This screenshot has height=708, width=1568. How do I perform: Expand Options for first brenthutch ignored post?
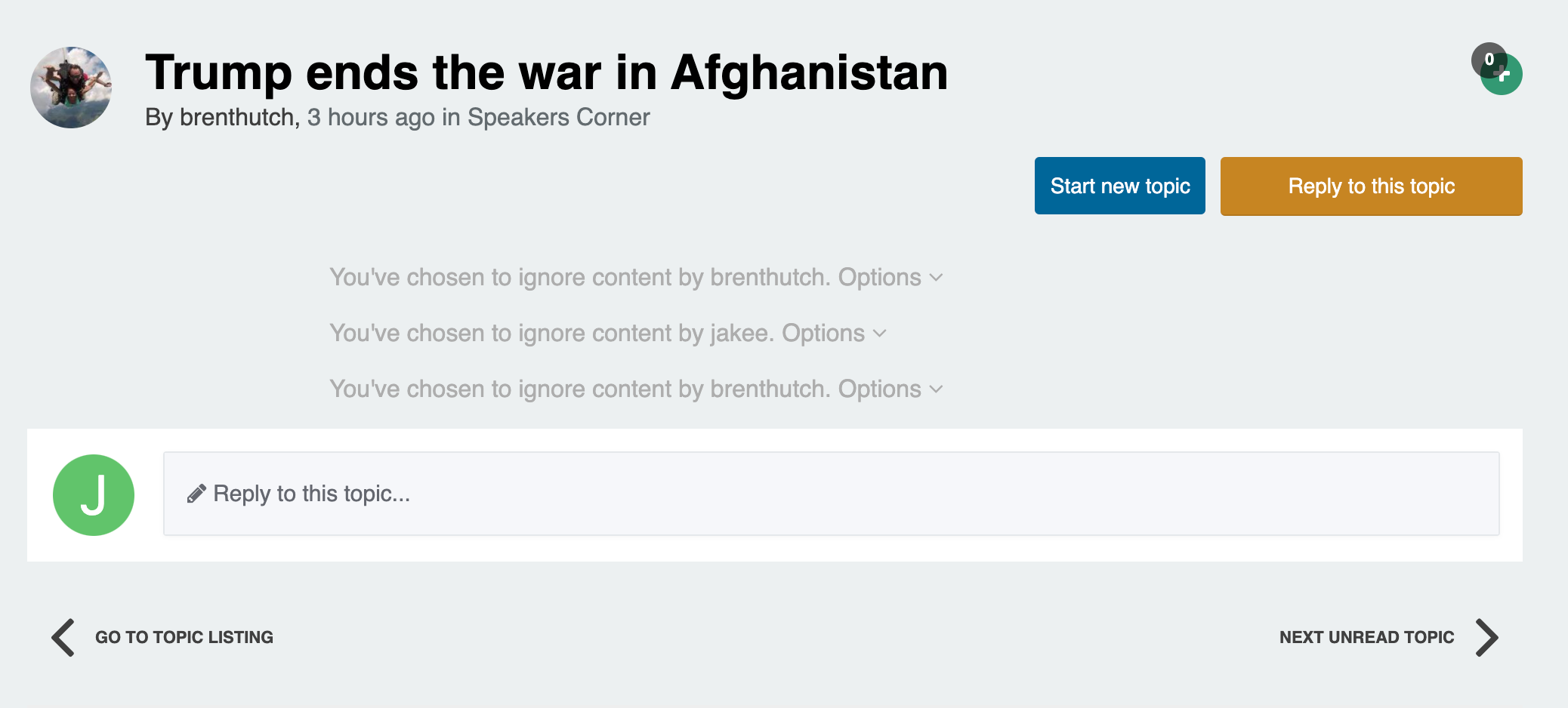pos(890,277)
